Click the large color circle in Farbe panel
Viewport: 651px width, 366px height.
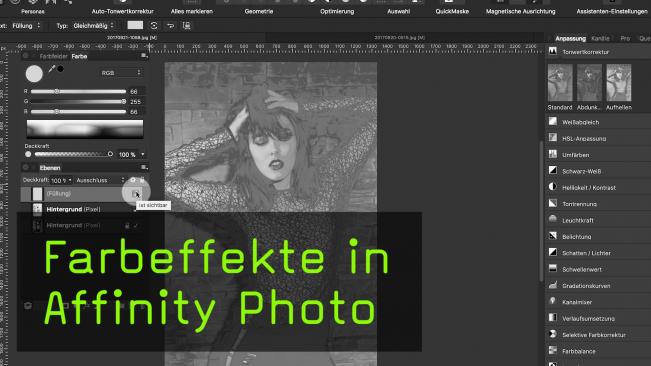click(x=34, y=74)
